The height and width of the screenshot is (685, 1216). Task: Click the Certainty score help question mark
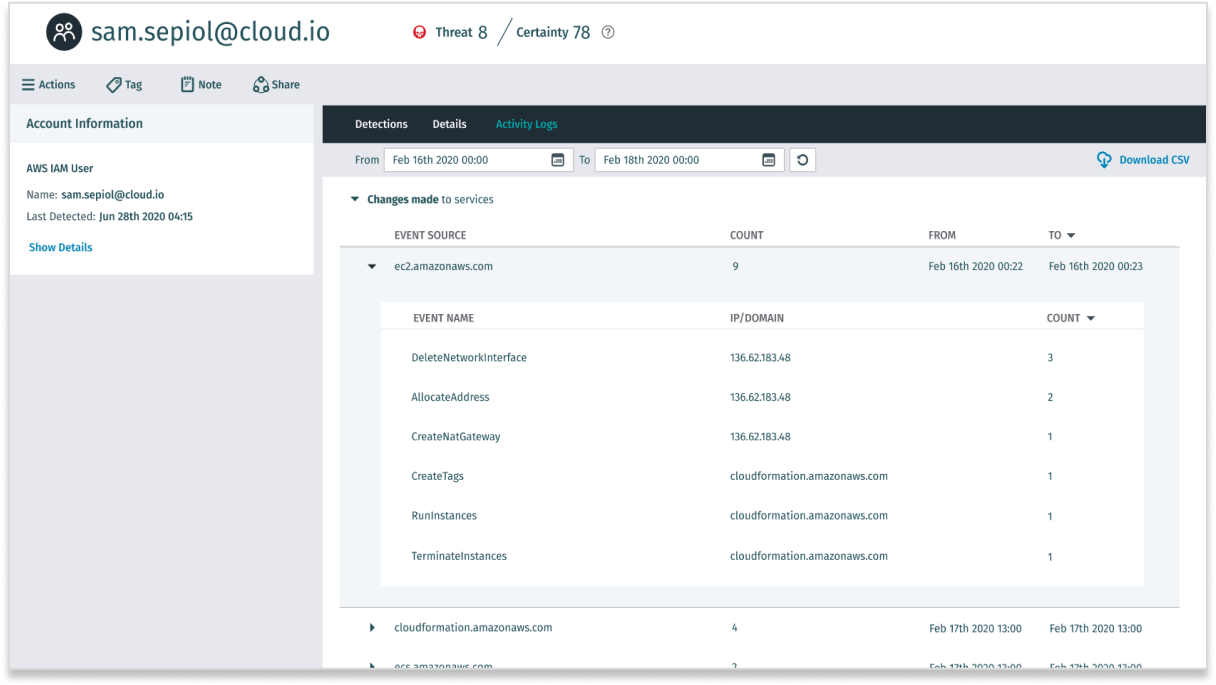click(607, 32)
